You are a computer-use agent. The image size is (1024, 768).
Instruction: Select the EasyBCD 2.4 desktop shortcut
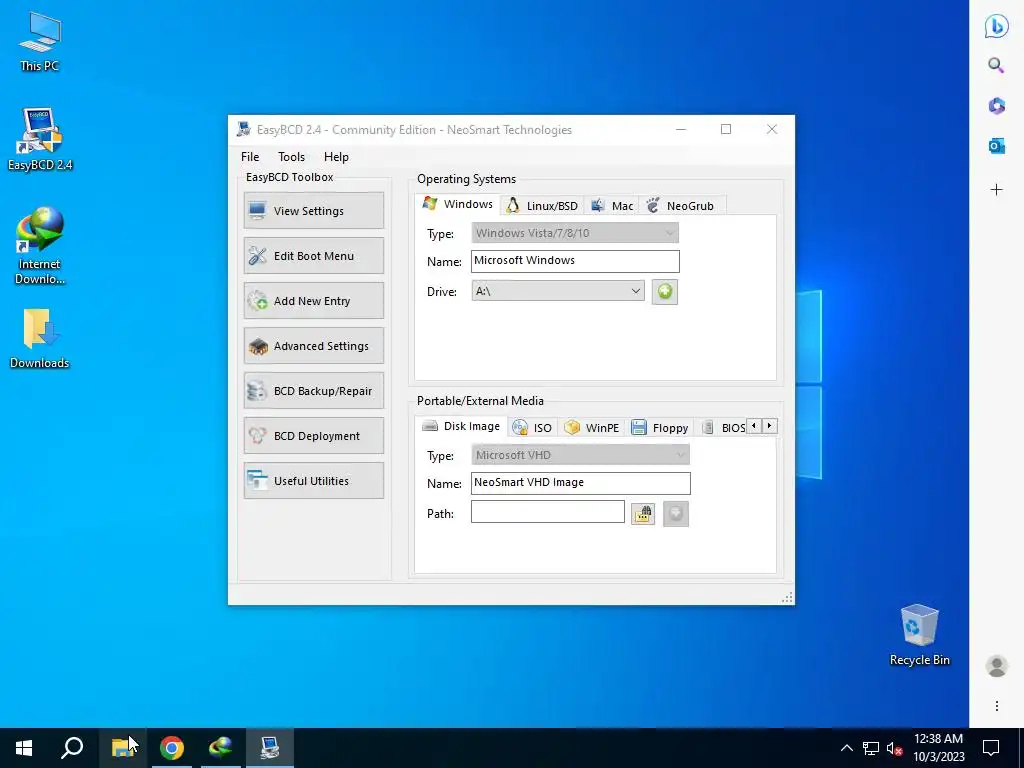coord(40,140)
